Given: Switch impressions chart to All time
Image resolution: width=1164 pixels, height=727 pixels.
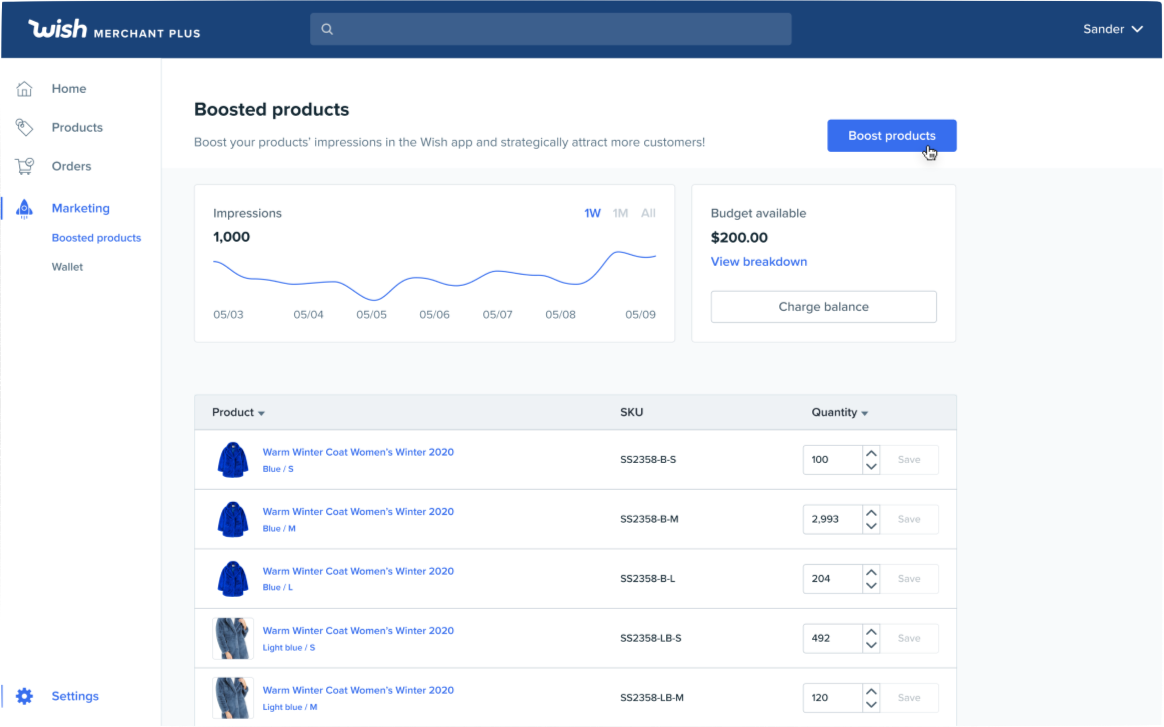Looking at the screenshot, I should tap(648, 213).
